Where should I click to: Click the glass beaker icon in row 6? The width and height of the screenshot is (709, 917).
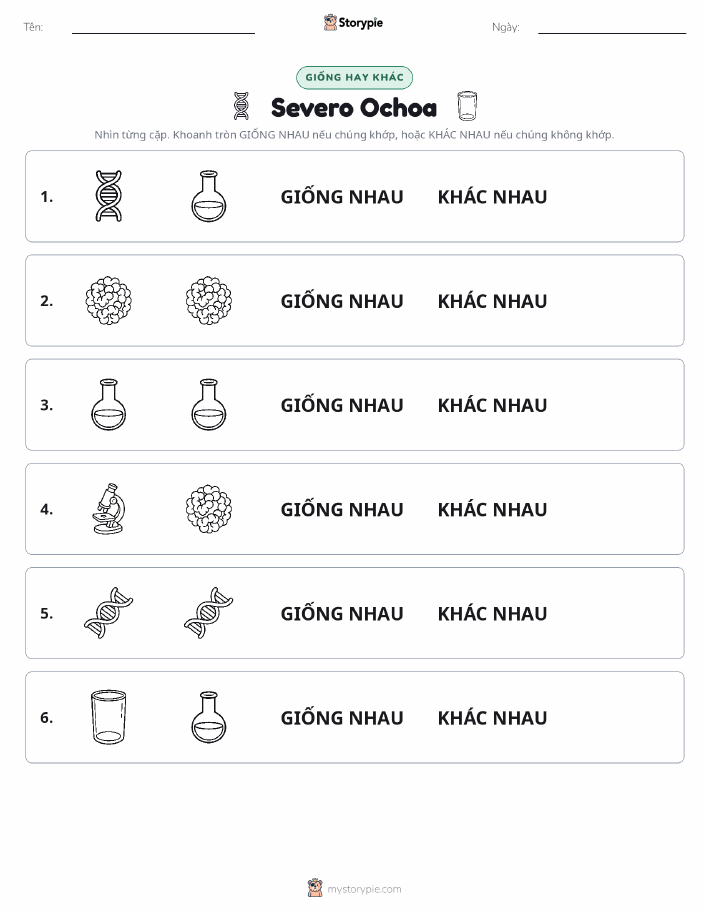click(x=109, y=717)
